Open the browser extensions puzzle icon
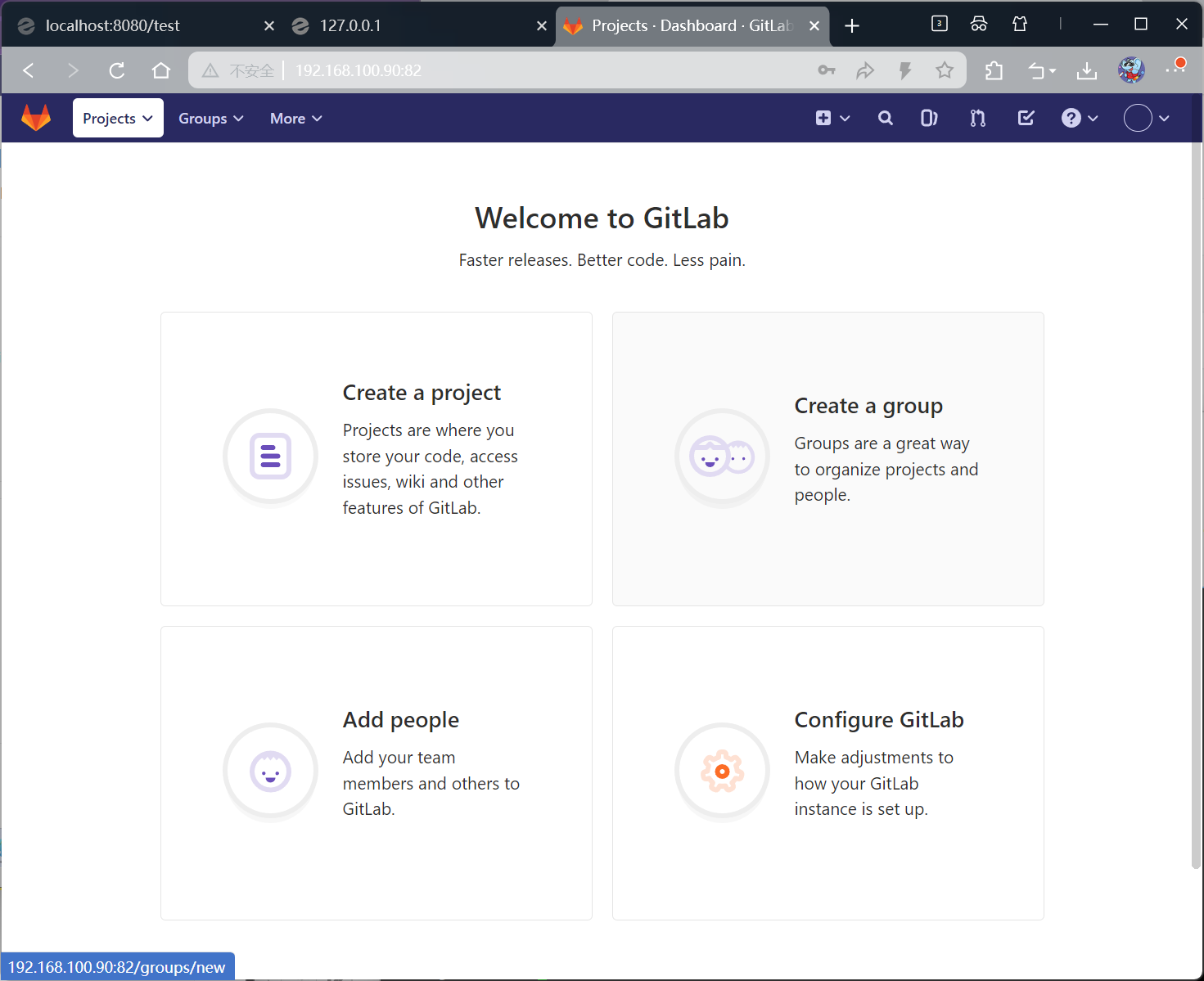The height and width of the screenshot is (981, 1204). coord(994,70)
